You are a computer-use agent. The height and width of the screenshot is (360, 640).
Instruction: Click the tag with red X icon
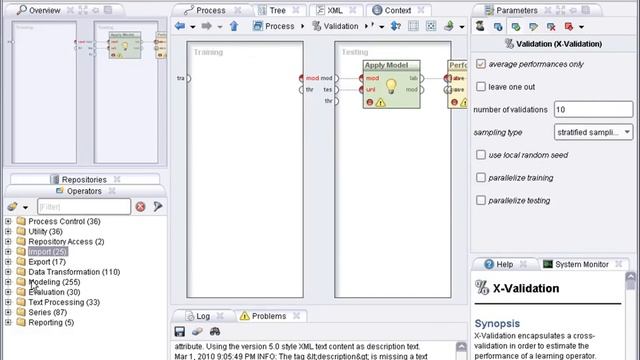coord(551,27)
